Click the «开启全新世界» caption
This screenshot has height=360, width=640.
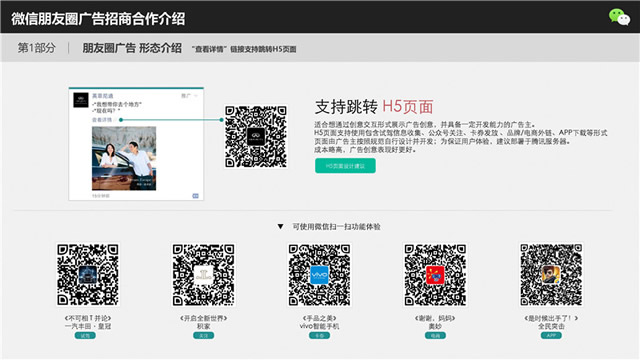(x=204, y=318)
